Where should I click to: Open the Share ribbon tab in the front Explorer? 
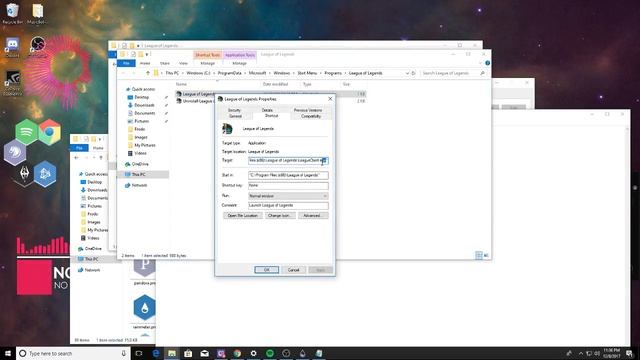tap(165, 63)
